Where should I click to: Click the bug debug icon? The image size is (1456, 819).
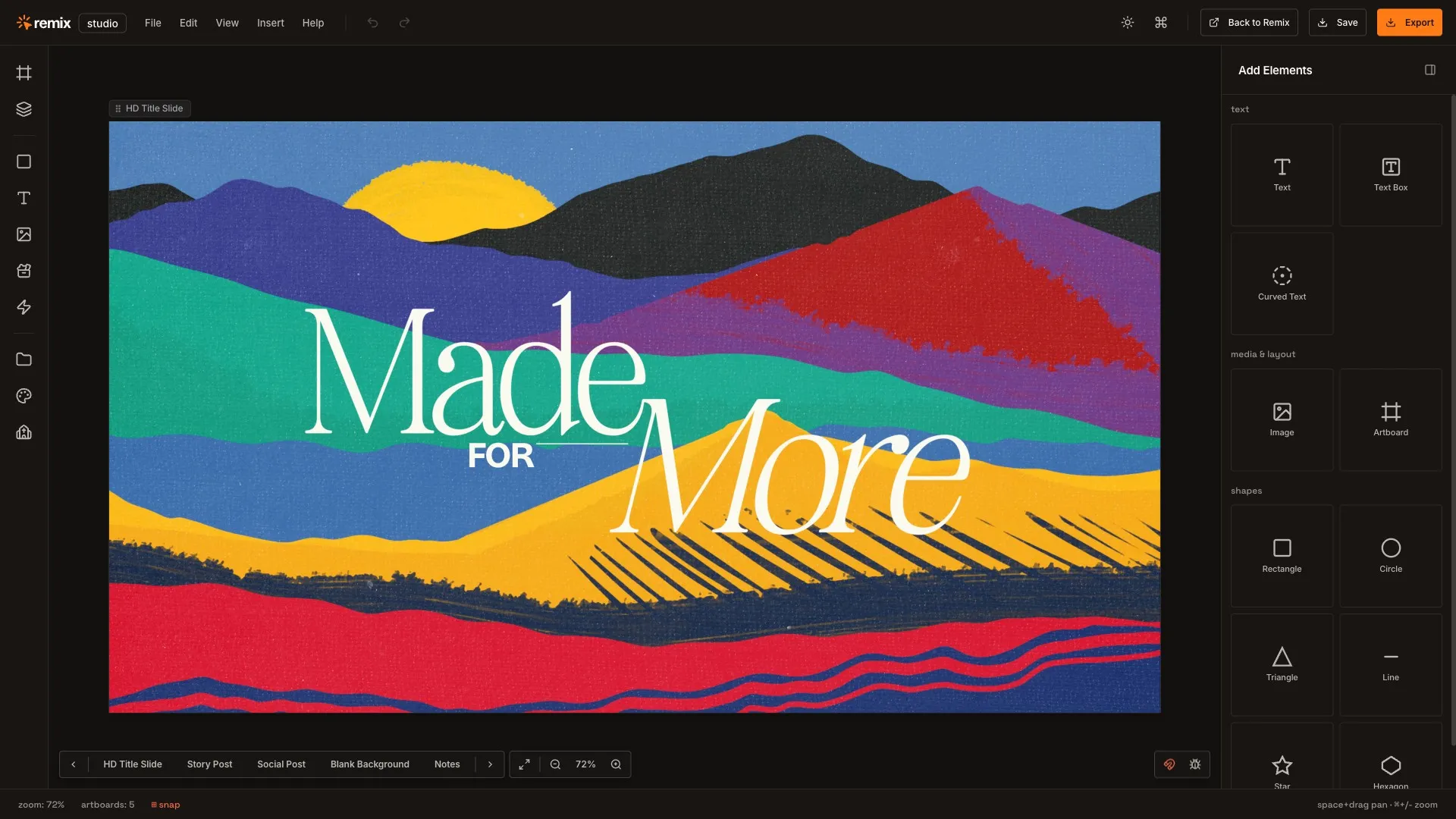click(x=1195, y=764)
